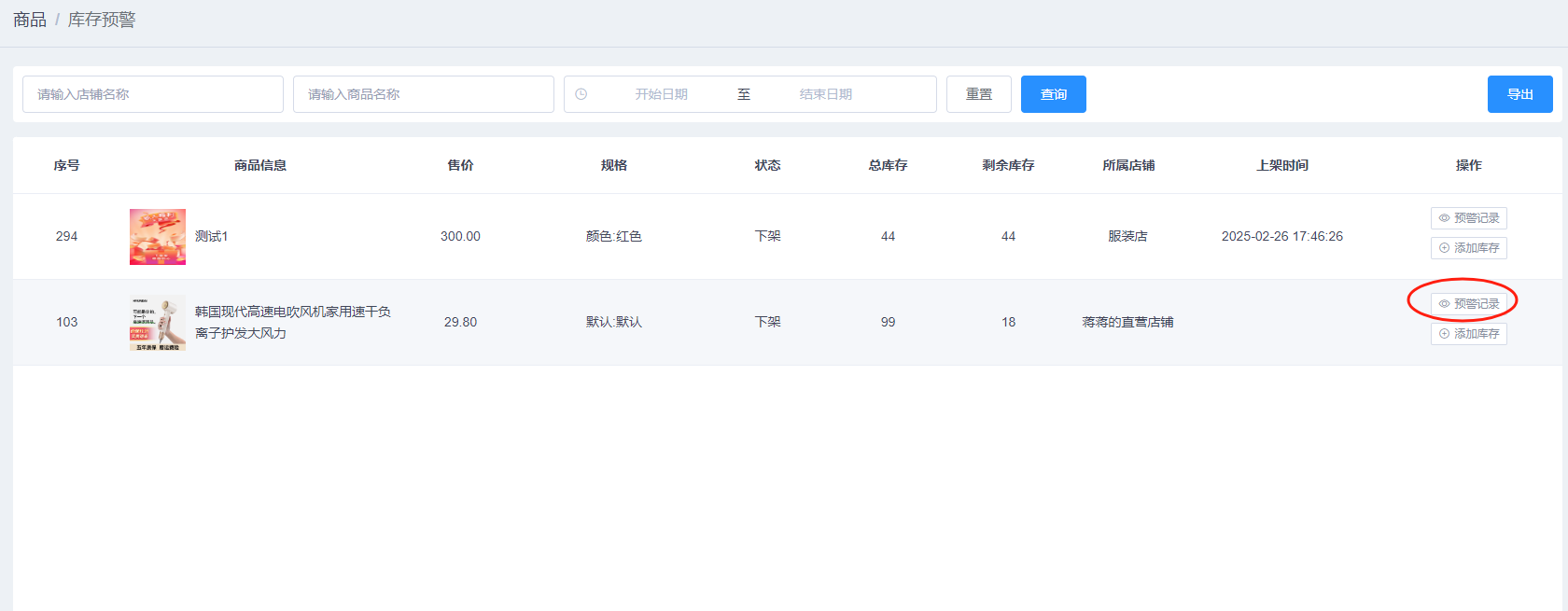Viewport: 1568px width, 611px height.
Task: Click the 剩余库存 column header
Action: click(1008, 165)
